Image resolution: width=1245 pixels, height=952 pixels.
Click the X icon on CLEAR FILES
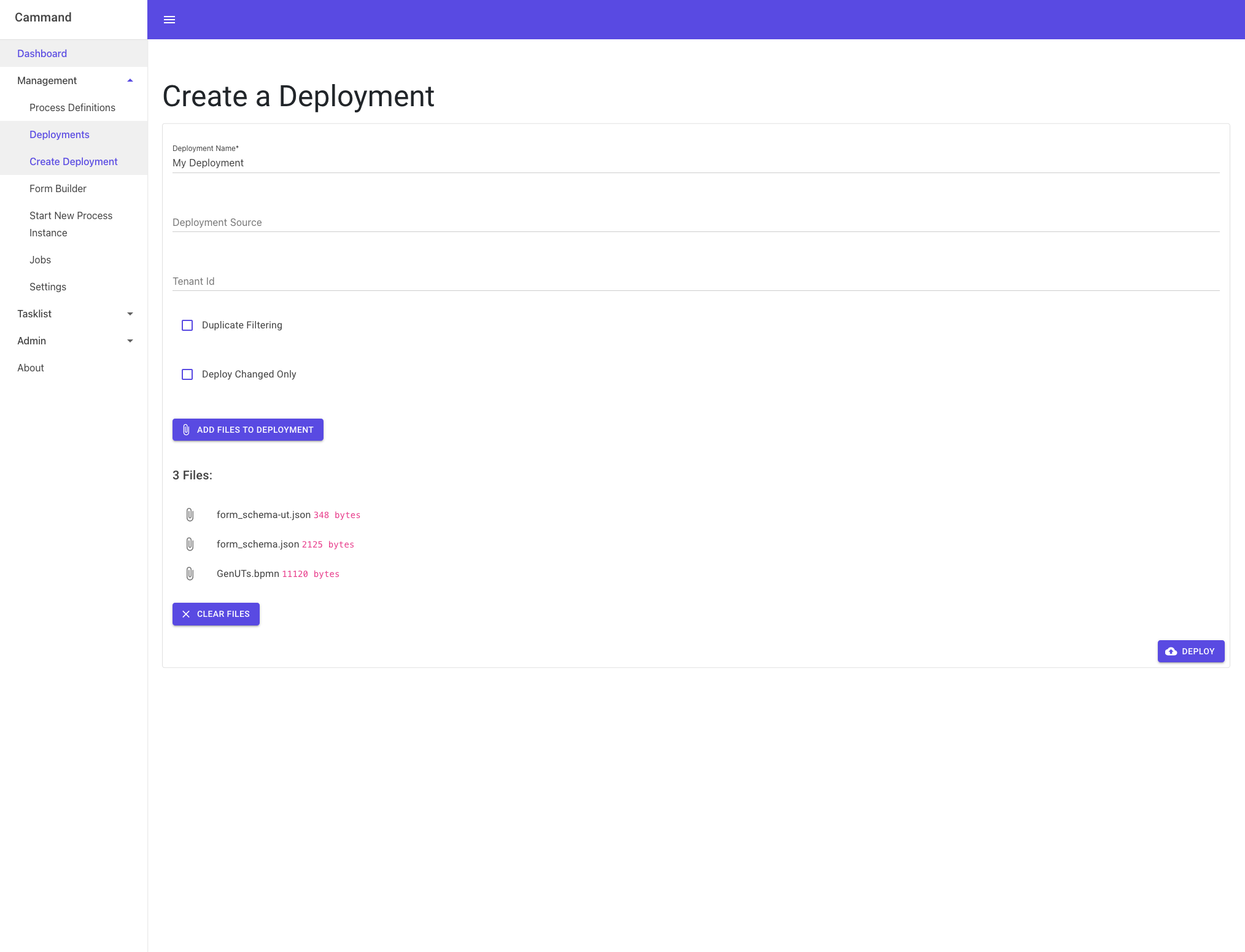[x=185, y=614]
